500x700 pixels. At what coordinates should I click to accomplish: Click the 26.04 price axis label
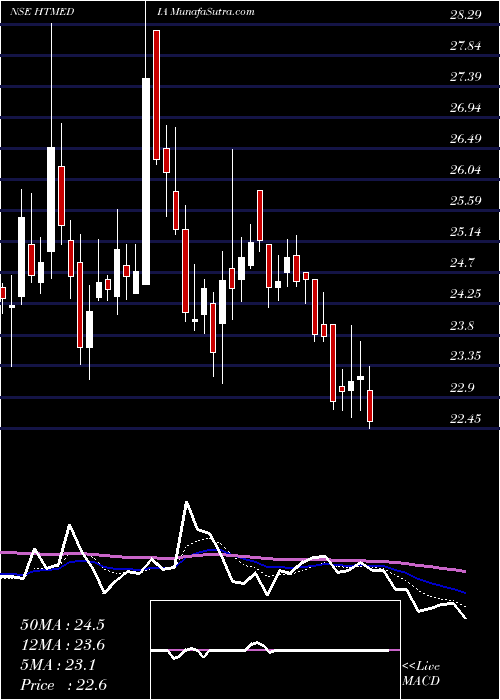pos(466,170)
